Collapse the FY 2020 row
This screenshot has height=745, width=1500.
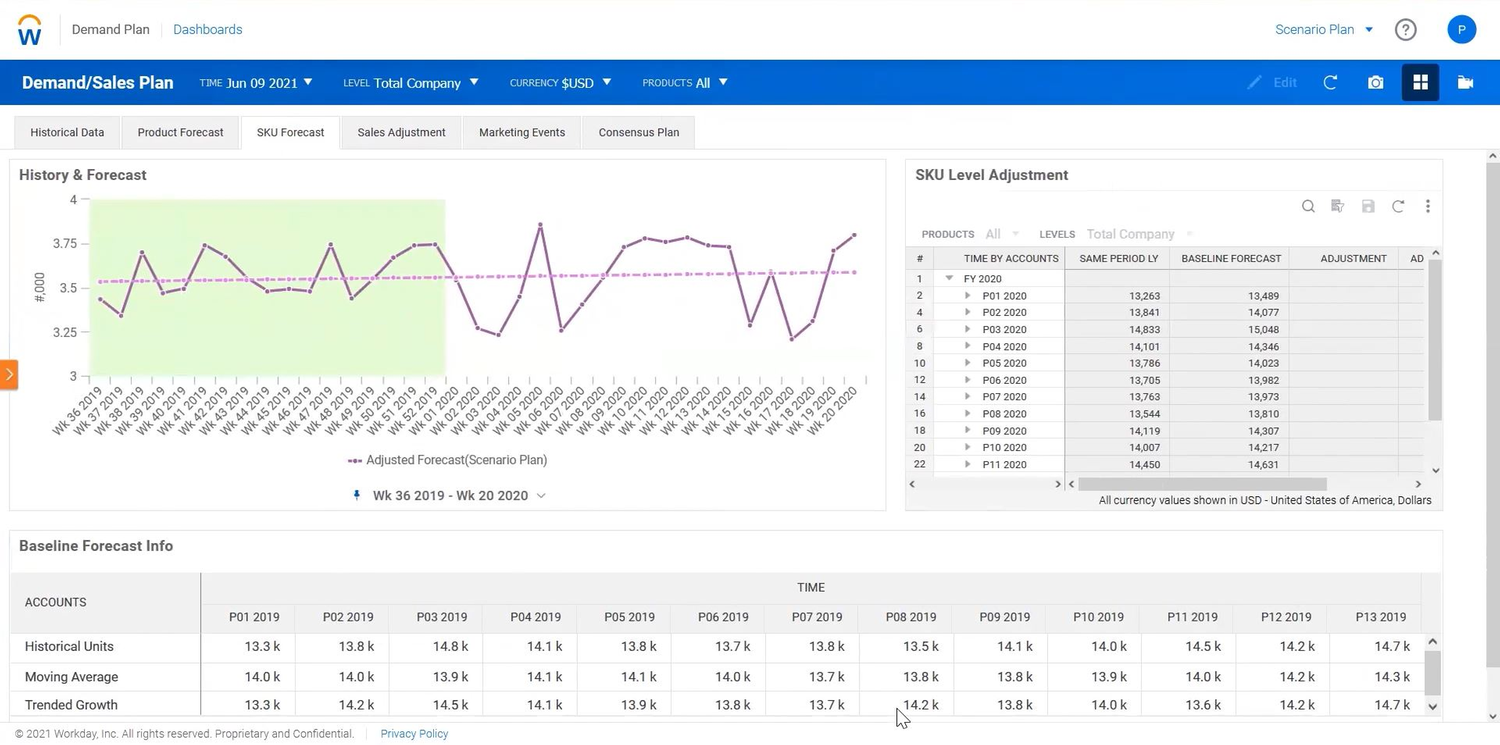coord(949,279)
